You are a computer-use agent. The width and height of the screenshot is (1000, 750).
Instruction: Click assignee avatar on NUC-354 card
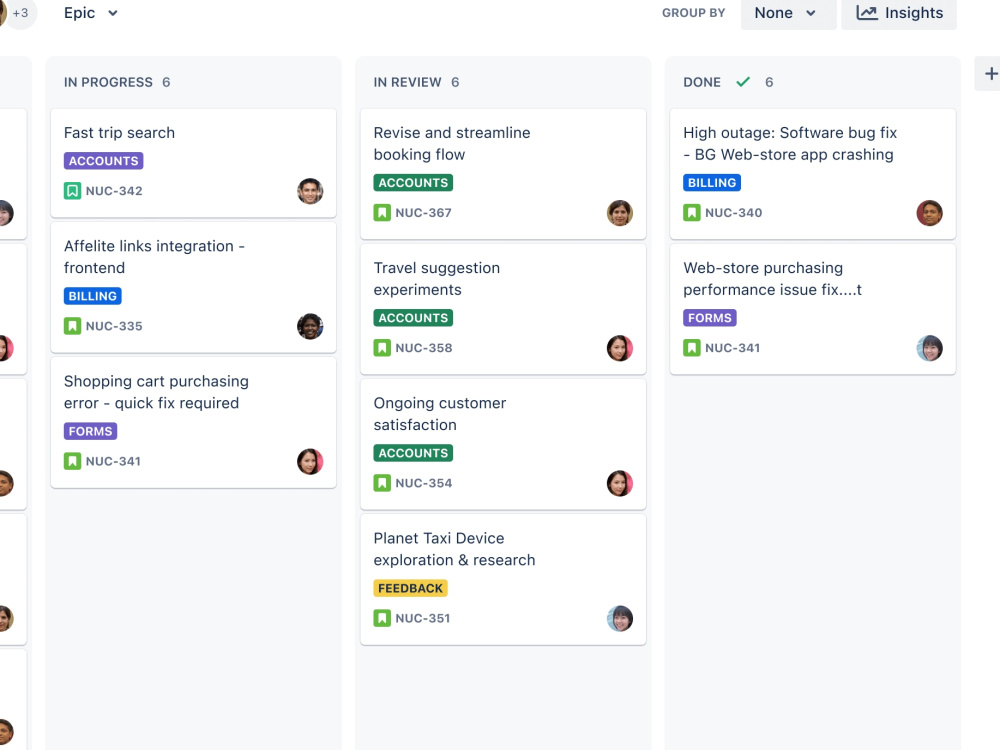coord(619,483)
